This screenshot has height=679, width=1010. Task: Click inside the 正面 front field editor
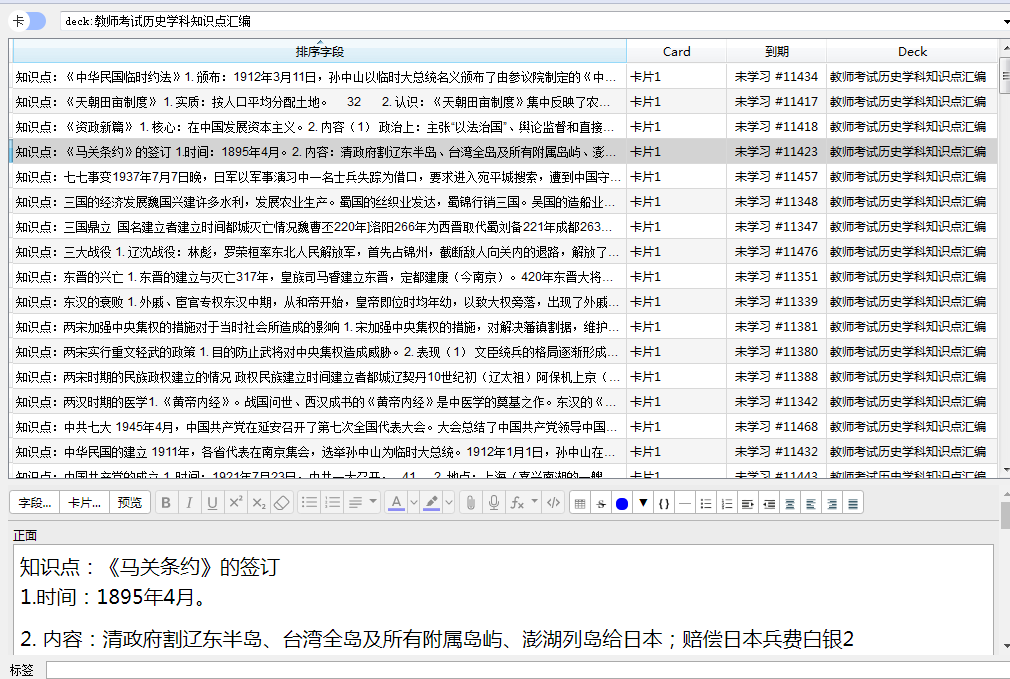[x=503, y=600]
